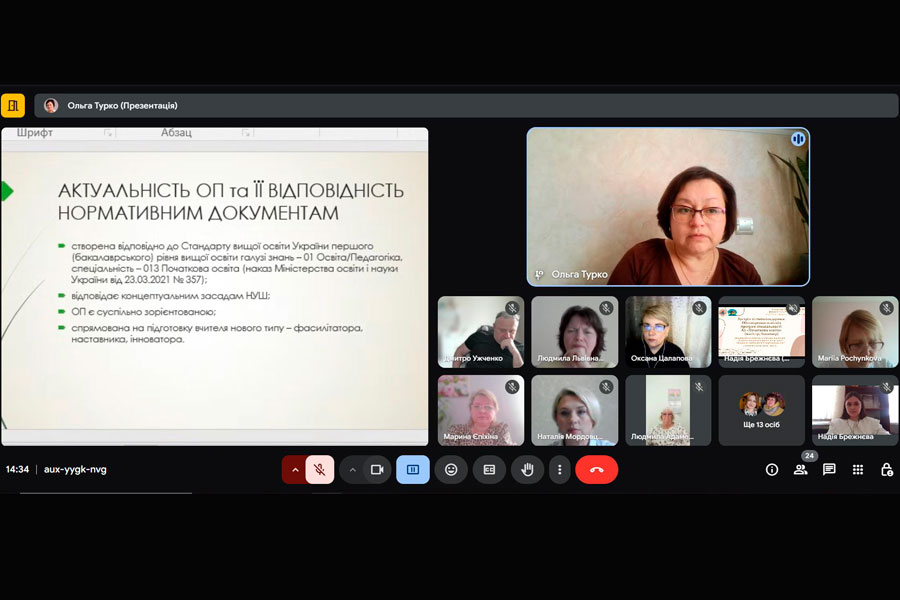900x600 pixels.
Task: Click muted mic icon on Mariia Pochynkova tile
Action: (886, 308)
